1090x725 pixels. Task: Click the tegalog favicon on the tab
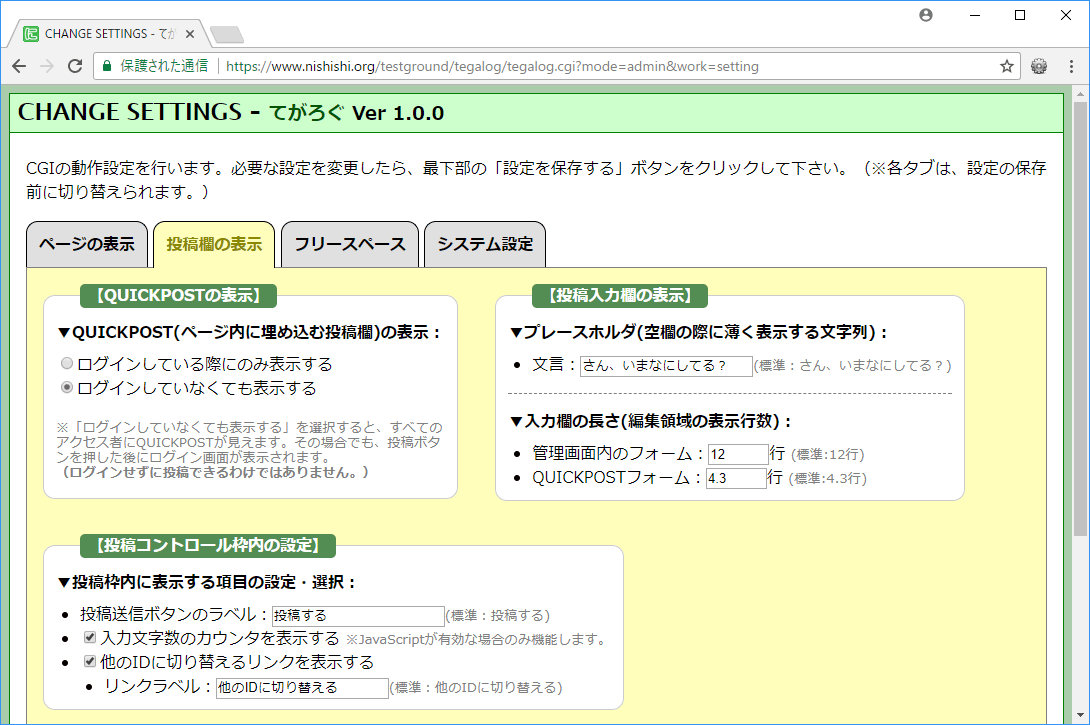point(31,33)
